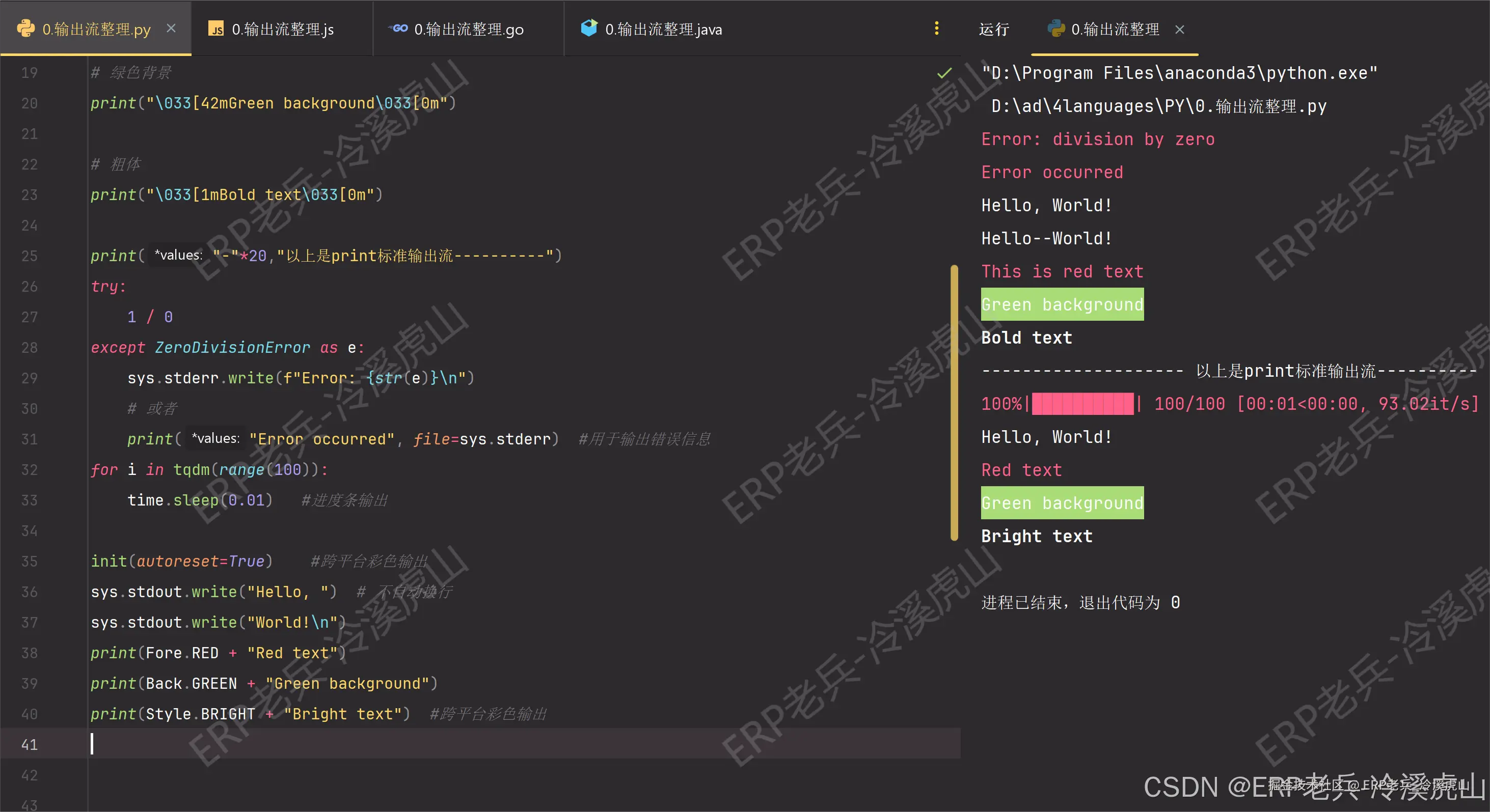Screen dimensions: 1490x812
Task: Click the run console vertical scrollbar
Action: click(x=954, y=403)
